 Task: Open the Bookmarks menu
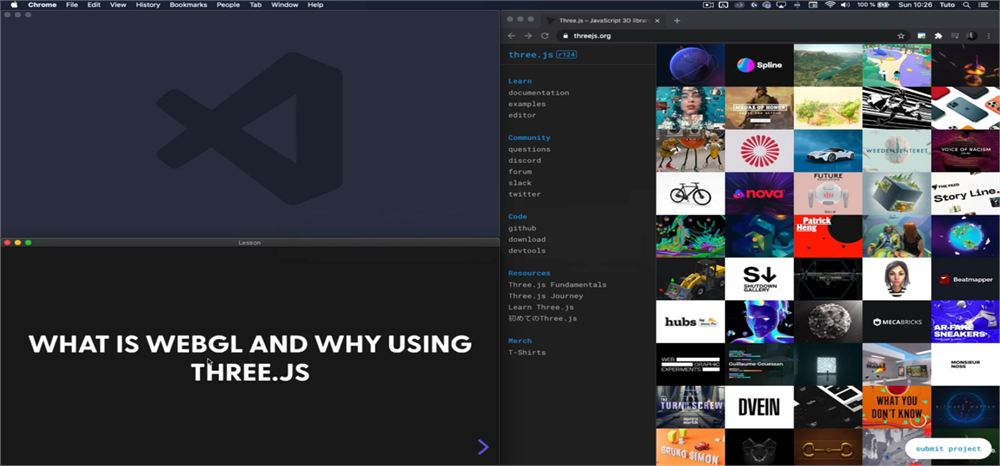click(x=188, y=4)
